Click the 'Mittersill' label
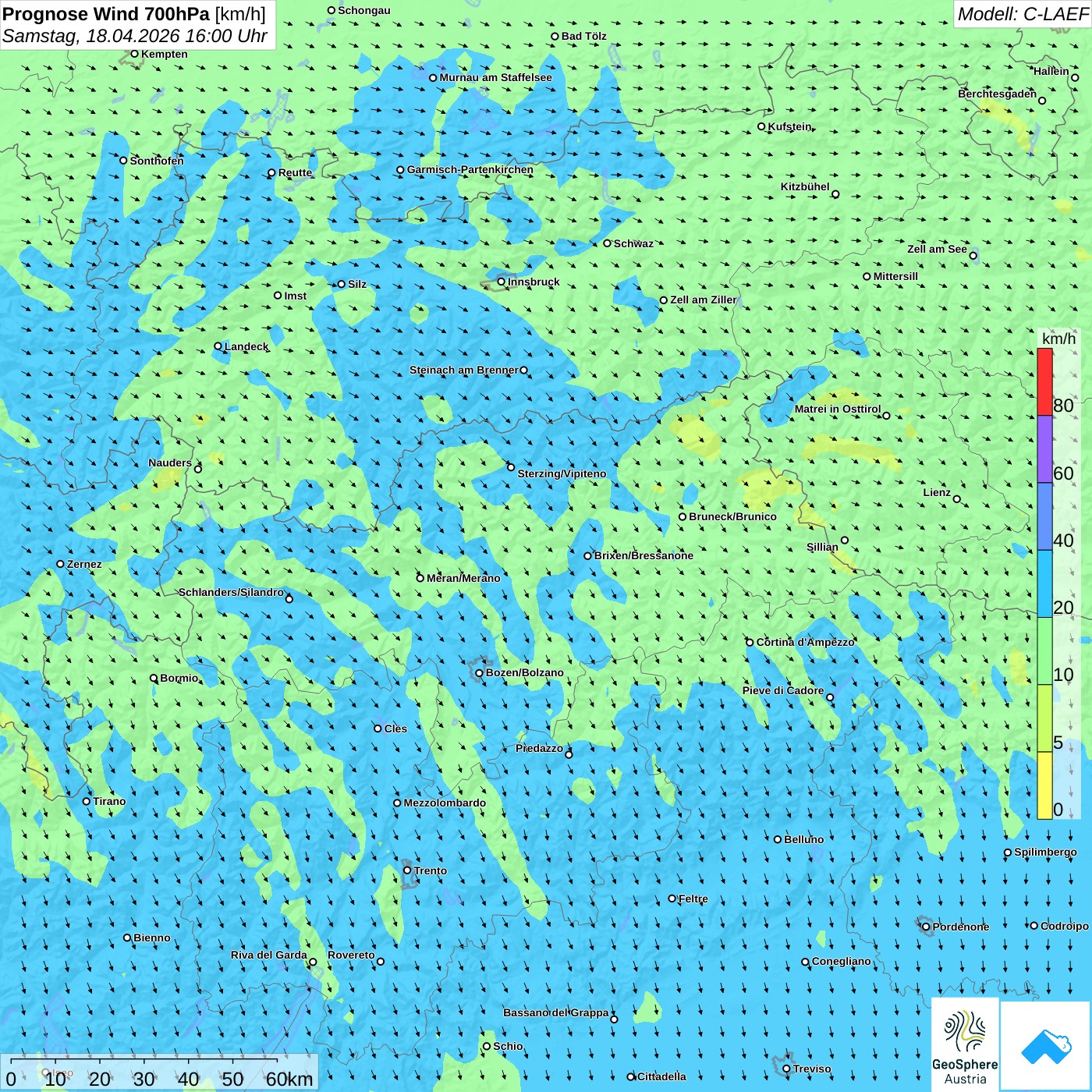Screen dimensions: 1092x1092 [895, 276]
